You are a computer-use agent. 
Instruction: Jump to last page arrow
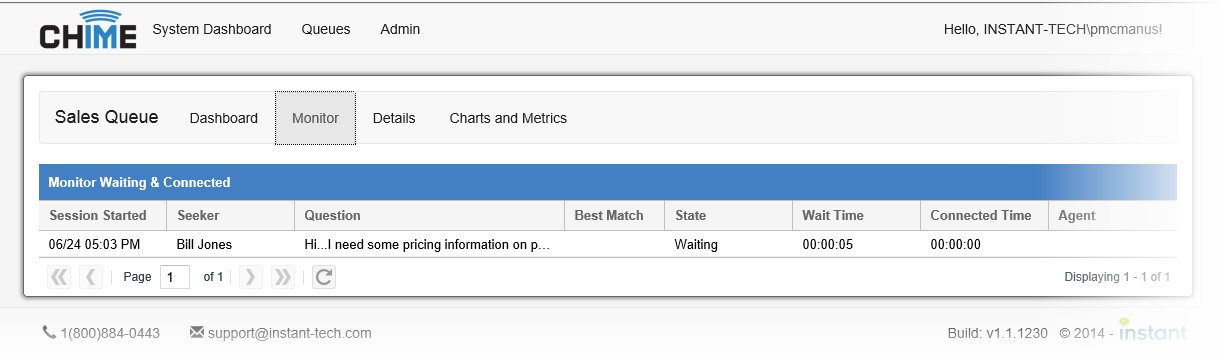point(282,277)
